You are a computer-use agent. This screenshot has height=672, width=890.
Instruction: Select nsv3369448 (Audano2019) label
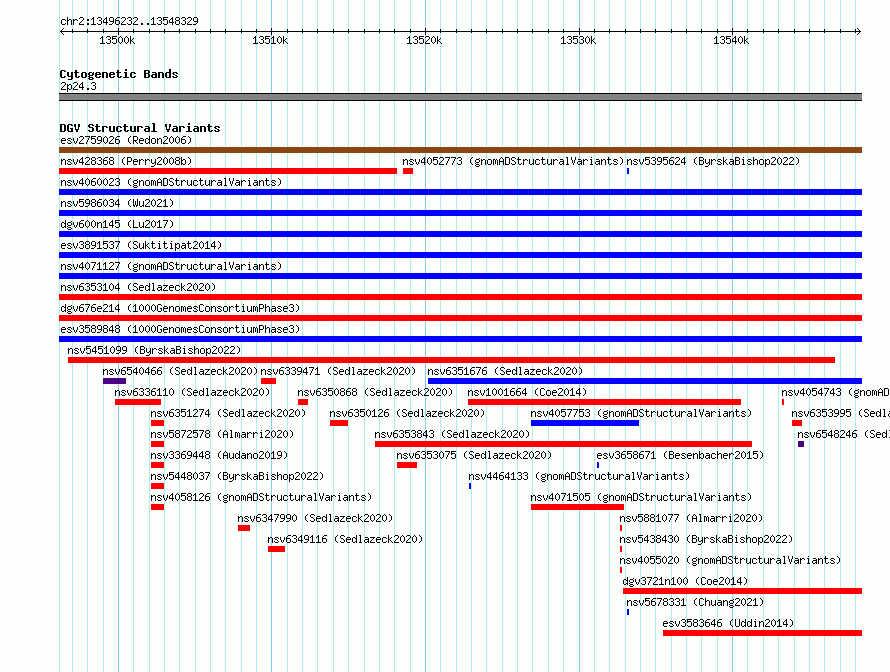(x=219, y=455)
